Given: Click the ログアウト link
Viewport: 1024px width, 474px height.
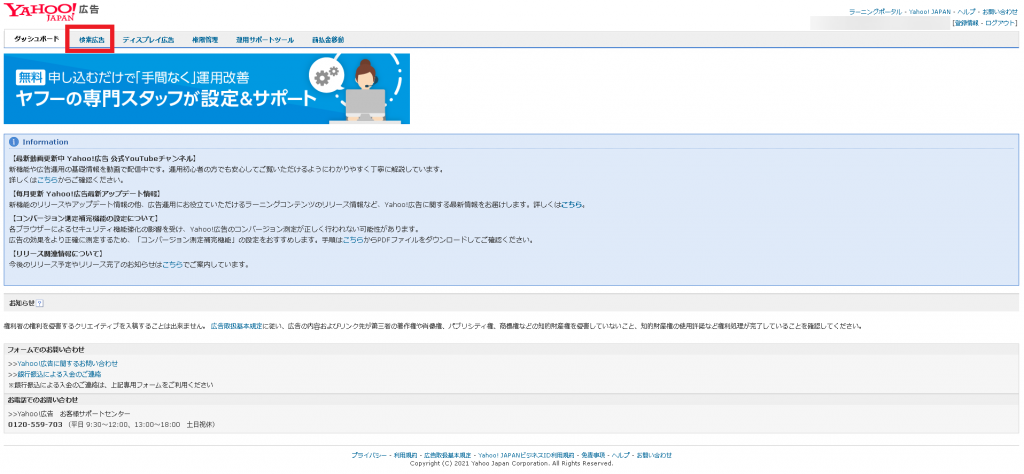Looking at the screenshot, I should click(x=1000, y=23).
